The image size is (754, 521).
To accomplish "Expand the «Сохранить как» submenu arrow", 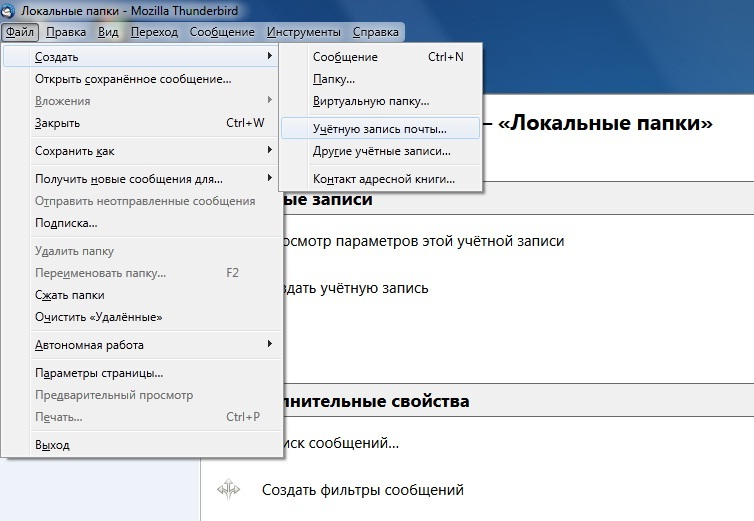I will pos(270,150).
